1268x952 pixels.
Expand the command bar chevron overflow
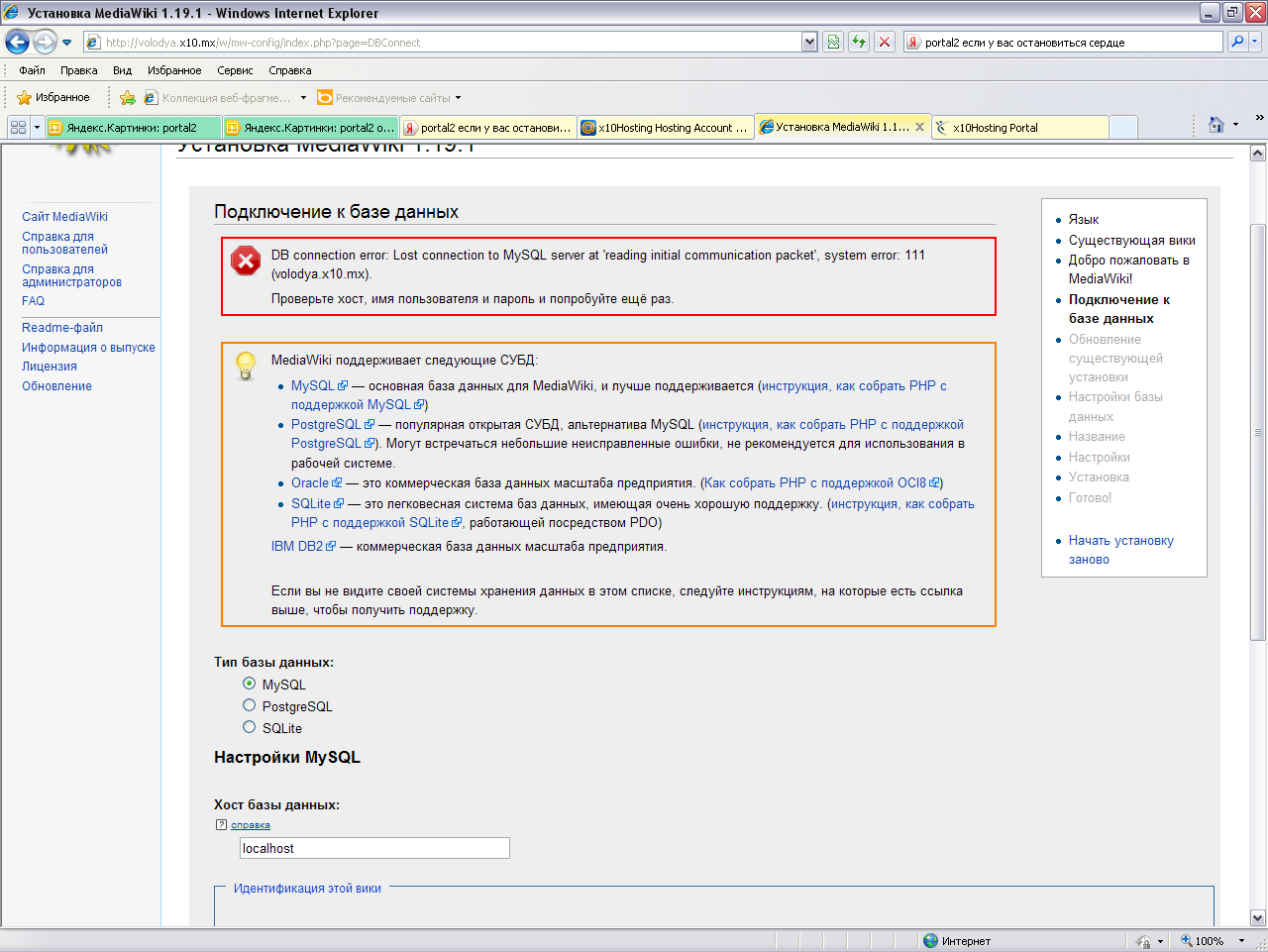pos(1259,118)
